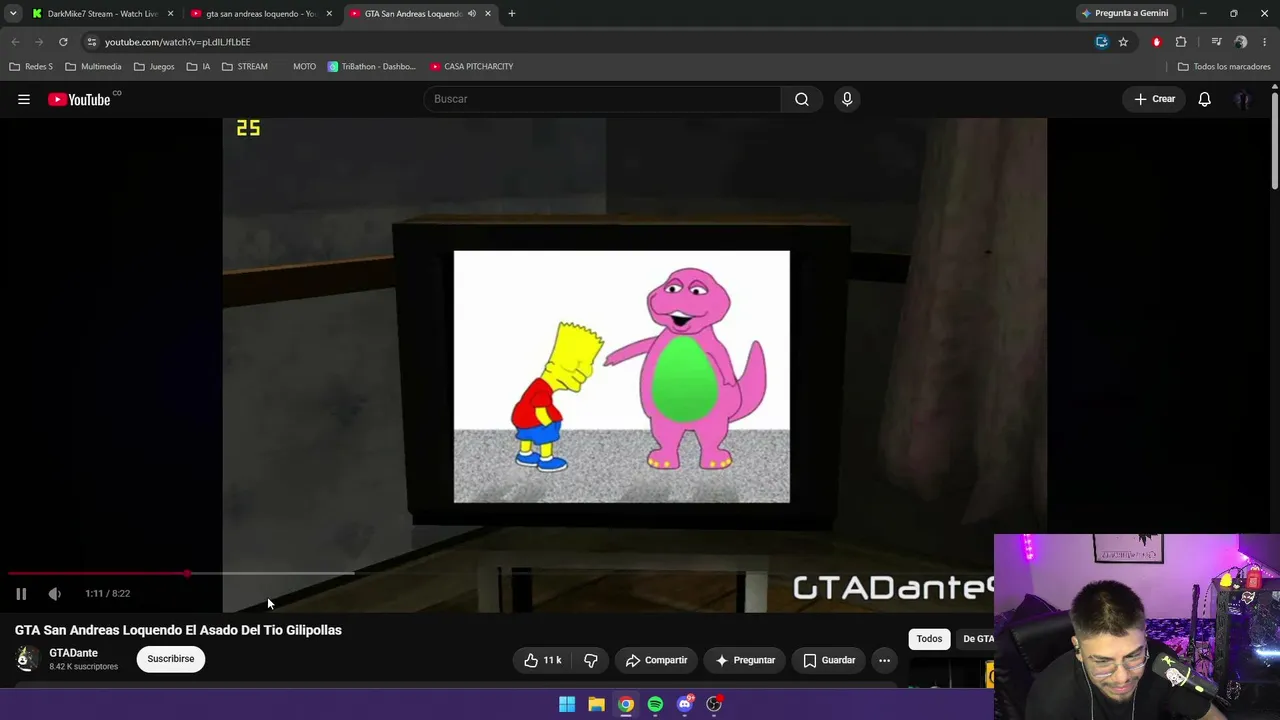Click the YouTube search magnifier button
The width and height of the screenshot is (1280, 720).
pos(802,99)
